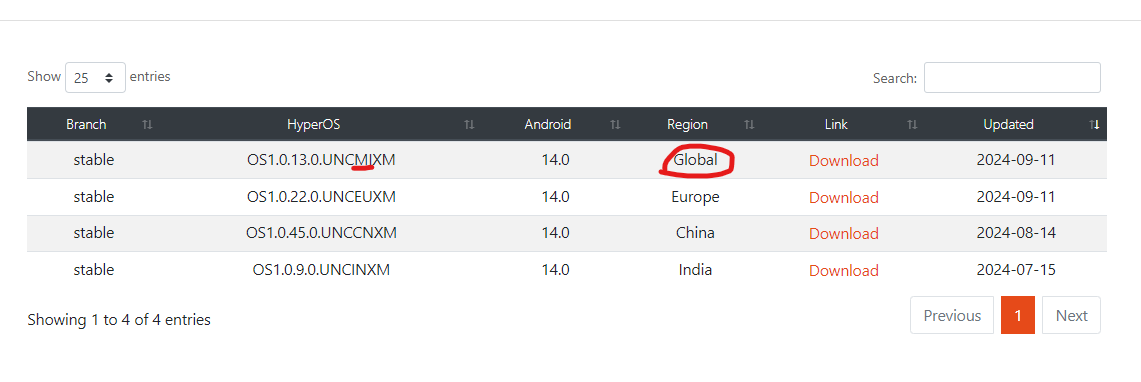
Task: Click the 2024-07-15 updated date
Action: tap(1016, 270)
